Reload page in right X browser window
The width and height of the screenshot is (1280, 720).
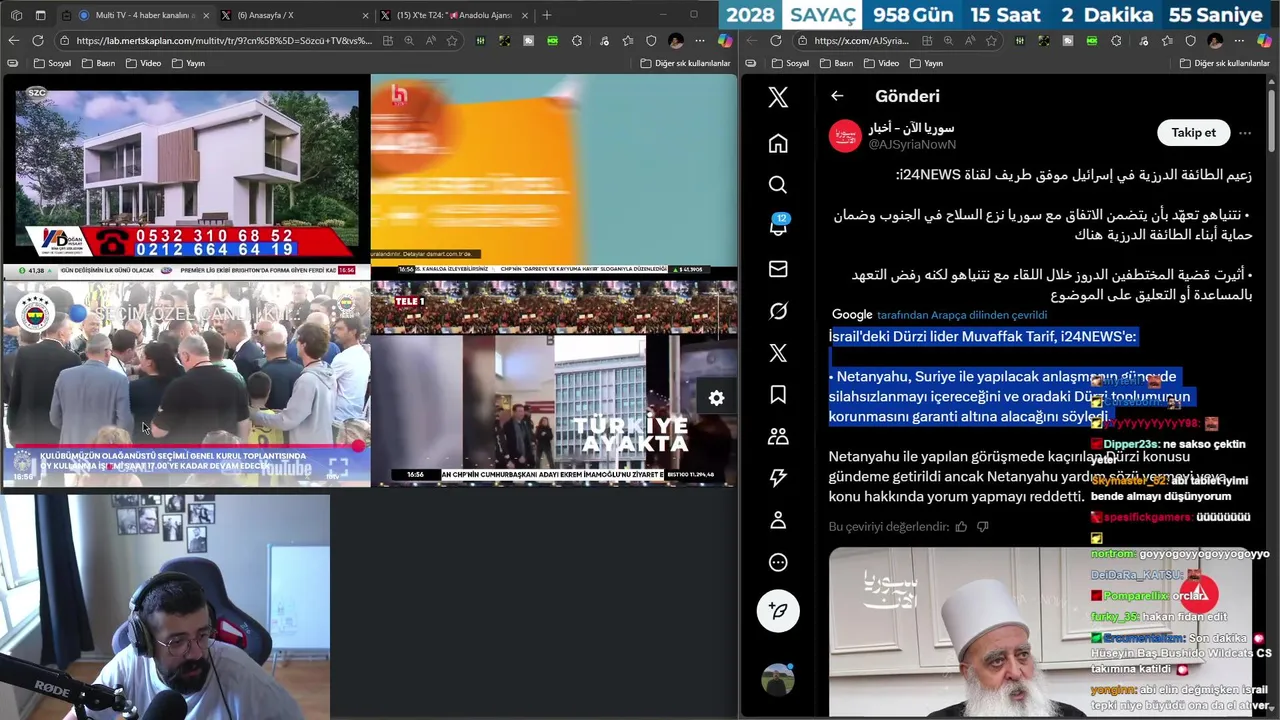[776, 41]
